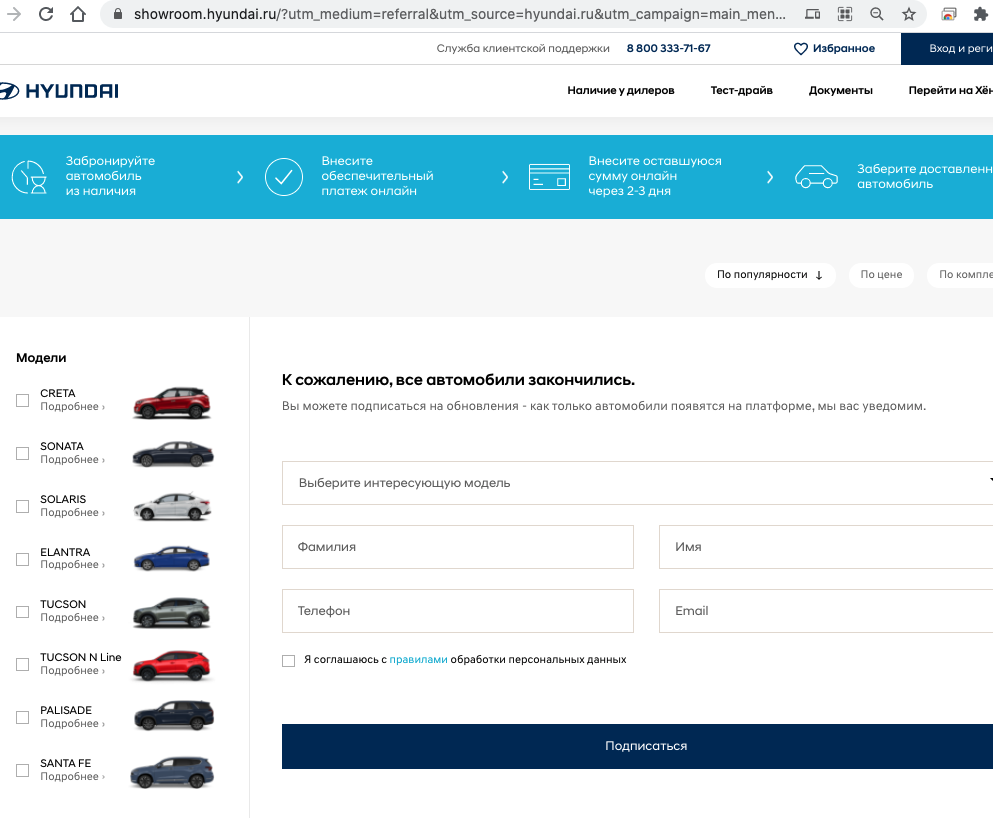Click the red TUCSON N Line car image
The image size is (993, 818).
pyautogui.click(x=172, y=665)
